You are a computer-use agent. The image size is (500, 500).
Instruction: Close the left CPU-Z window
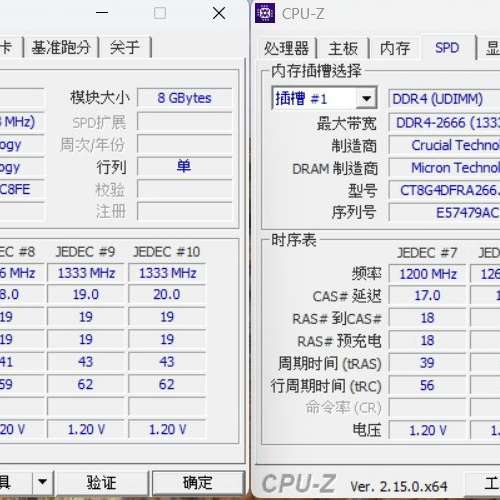tap(219, 13)
